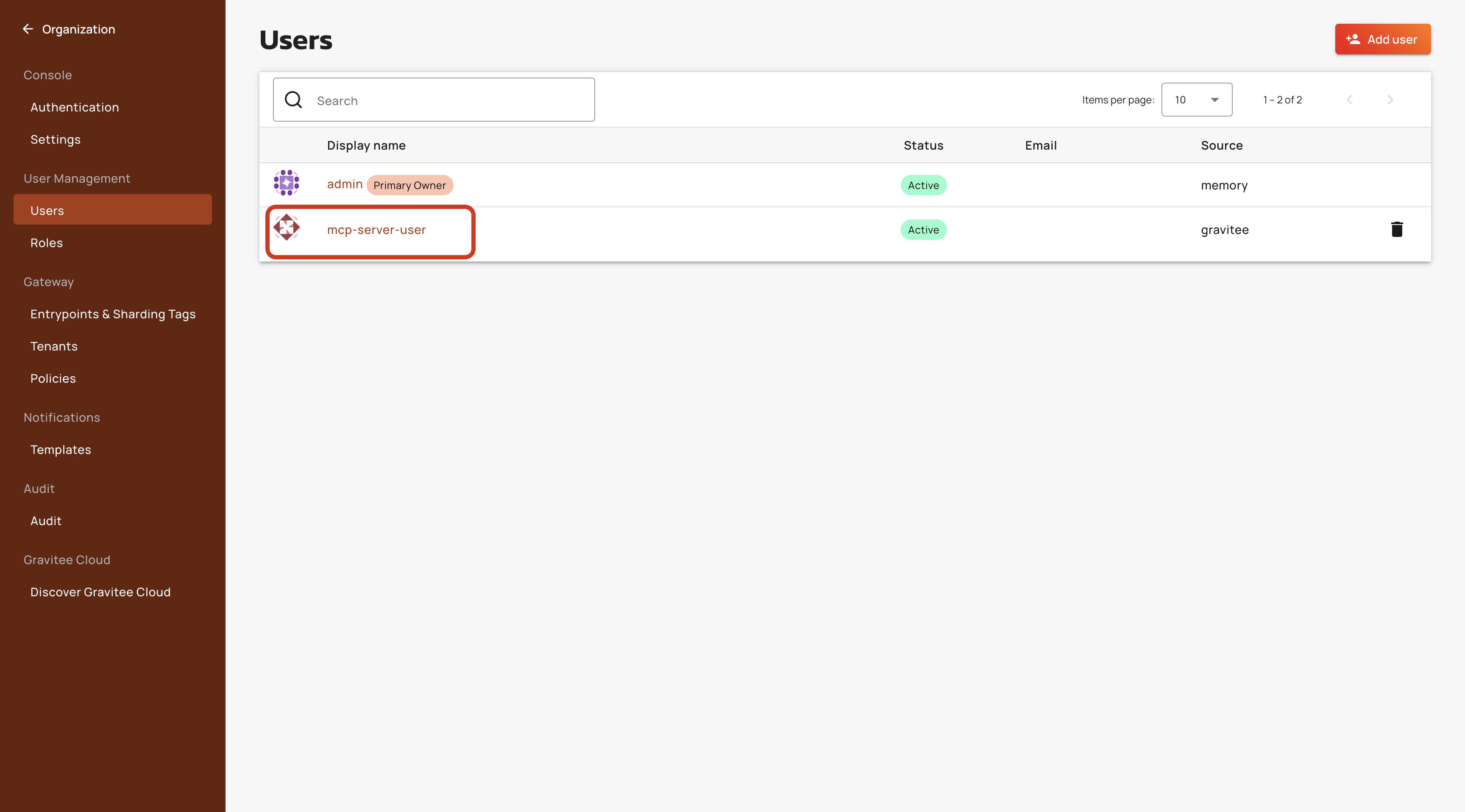1465x812 pixels.
Task: Focus the Search input field
Action: pos(449,100)
